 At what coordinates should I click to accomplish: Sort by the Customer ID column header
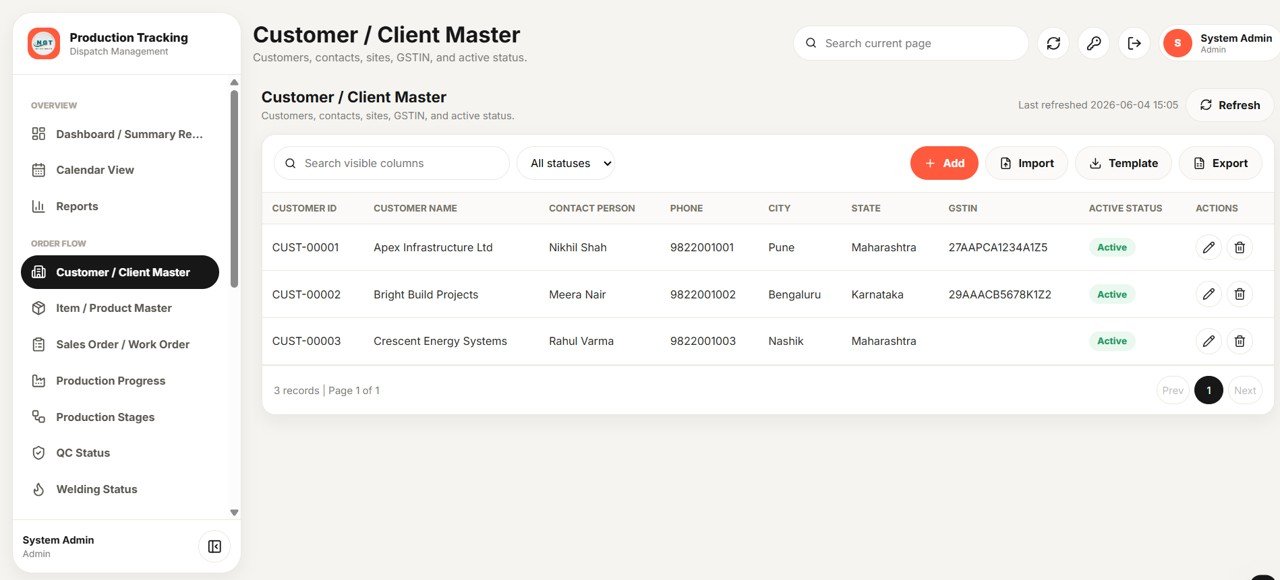point(304,208)
